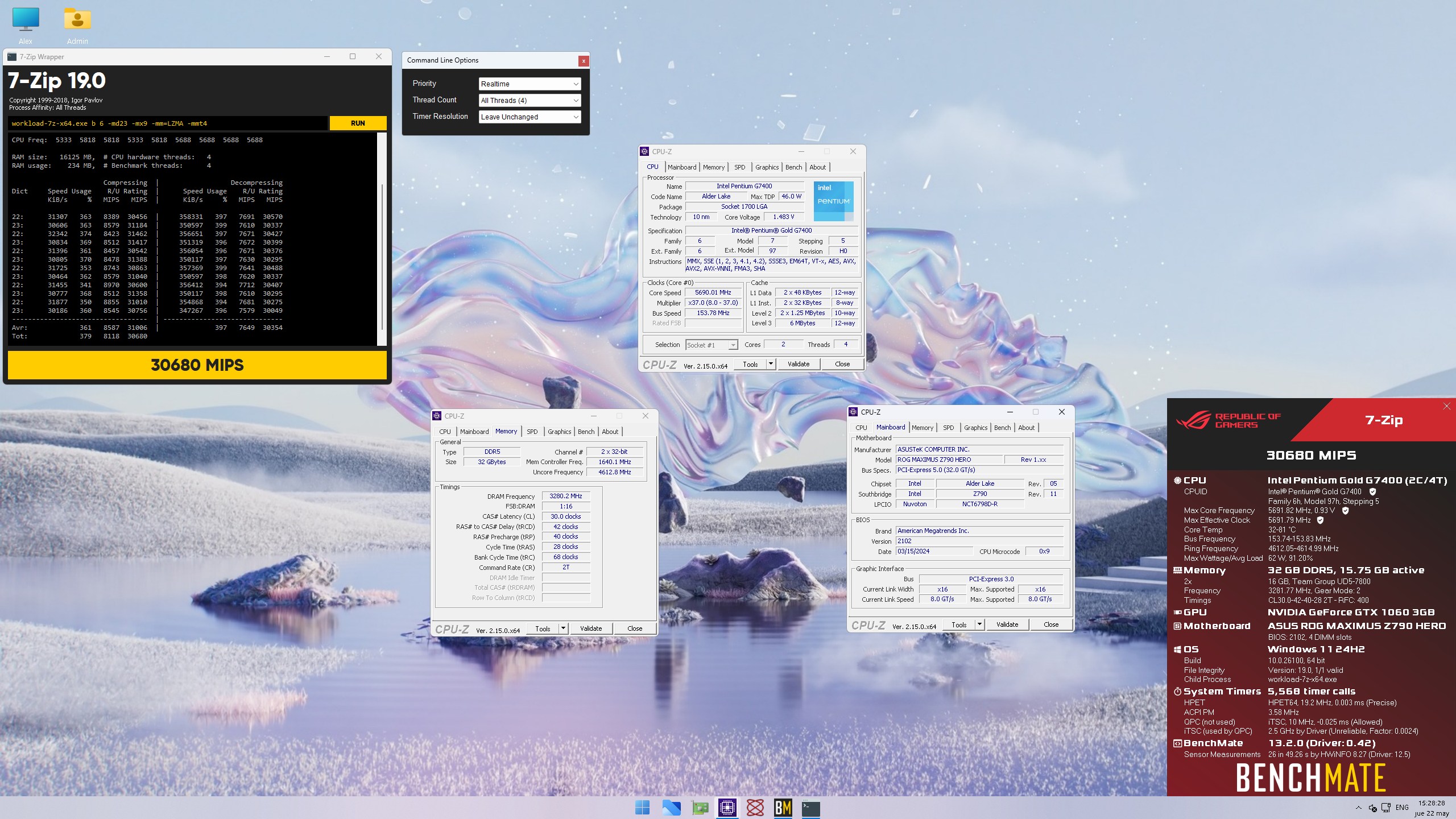Click Validate in the Memory window
The width and height of the screenshot is (1456, 819).
click(x=591, y=628)
